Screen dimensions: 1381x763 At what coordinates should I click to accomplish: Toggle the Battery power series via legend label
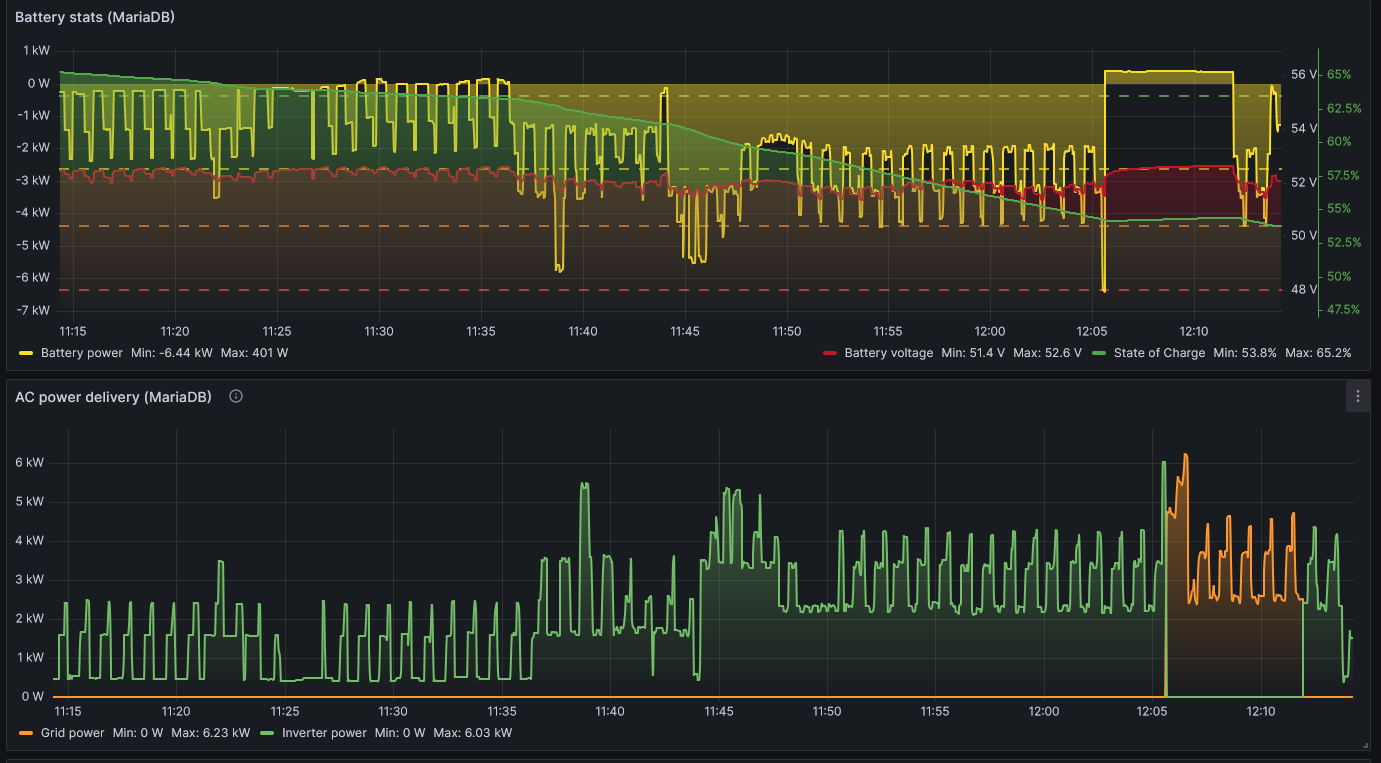(x=82, y=353)
